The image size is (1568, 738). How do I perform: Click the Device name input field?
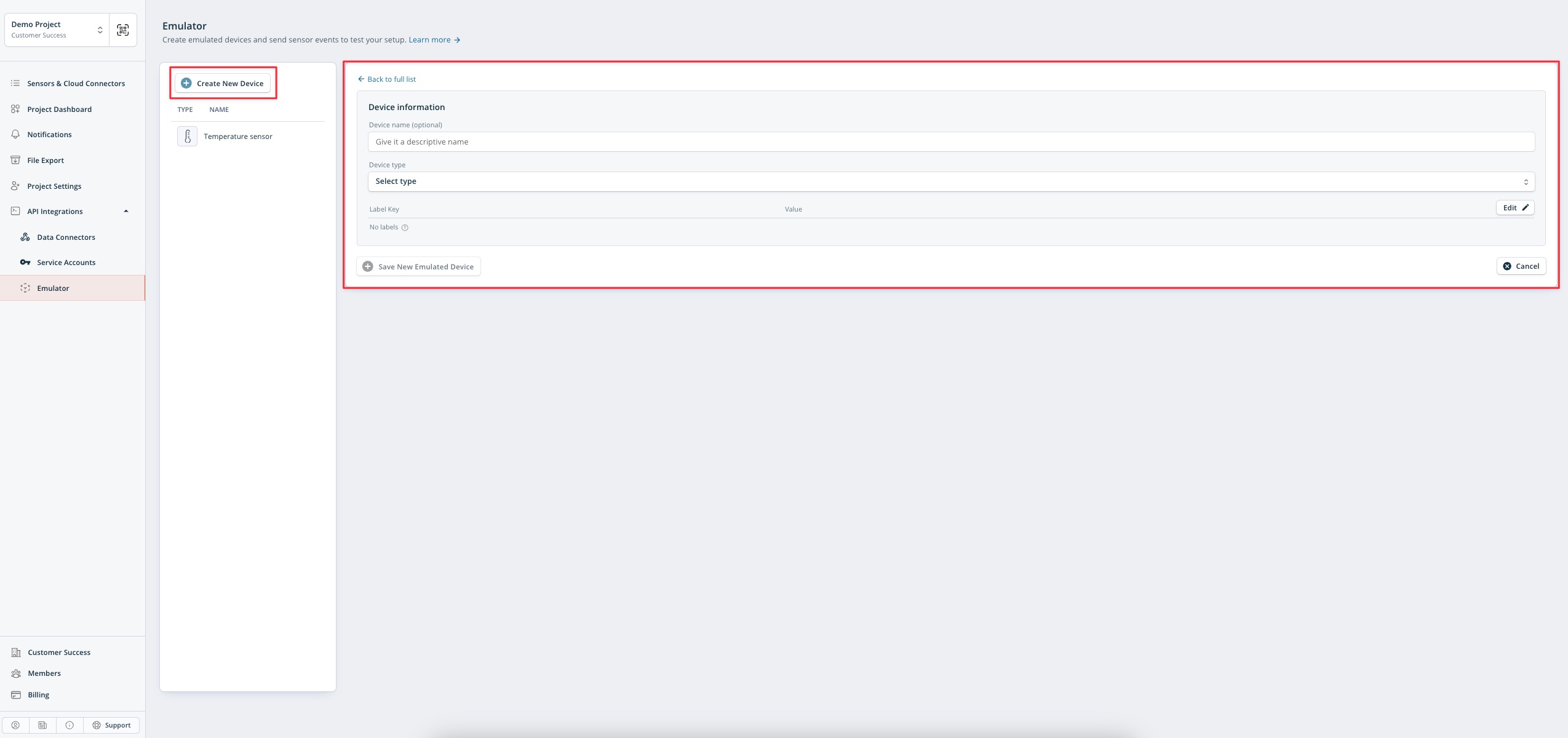(951, 142)
